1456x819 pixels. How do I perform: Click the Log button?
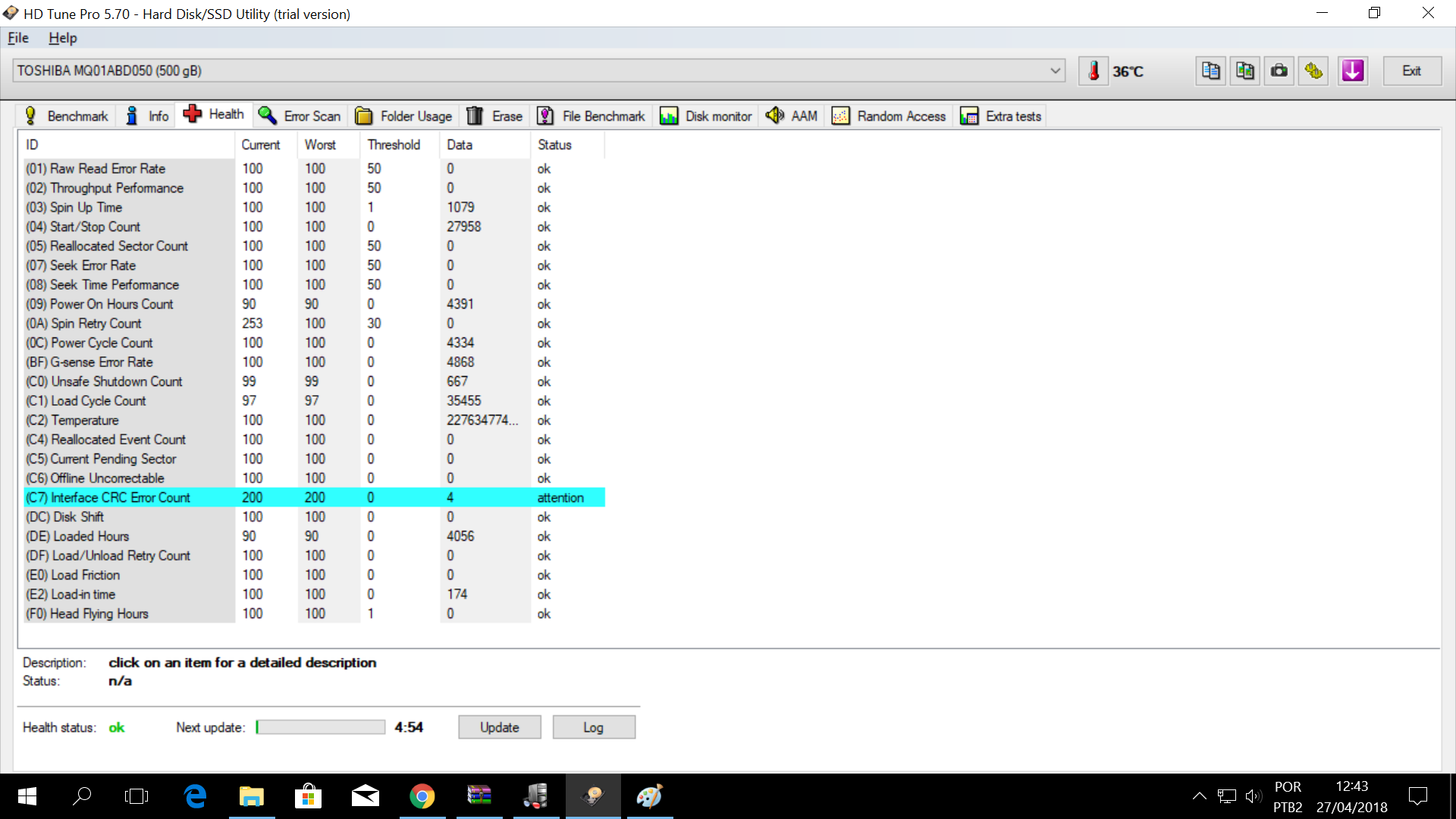click(594, 727)
